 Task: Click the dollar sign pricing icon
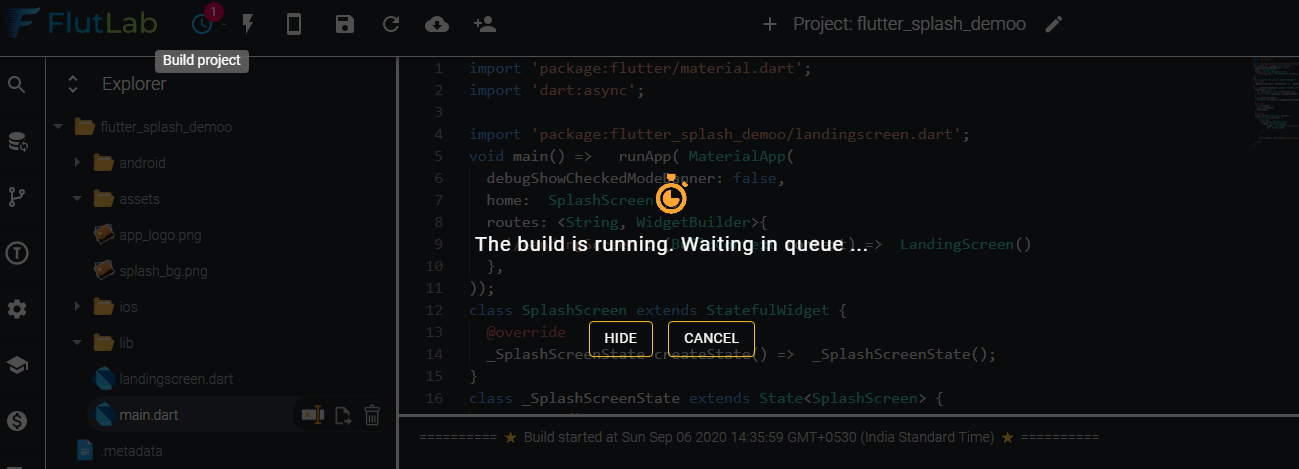click(x=16, y=422)
